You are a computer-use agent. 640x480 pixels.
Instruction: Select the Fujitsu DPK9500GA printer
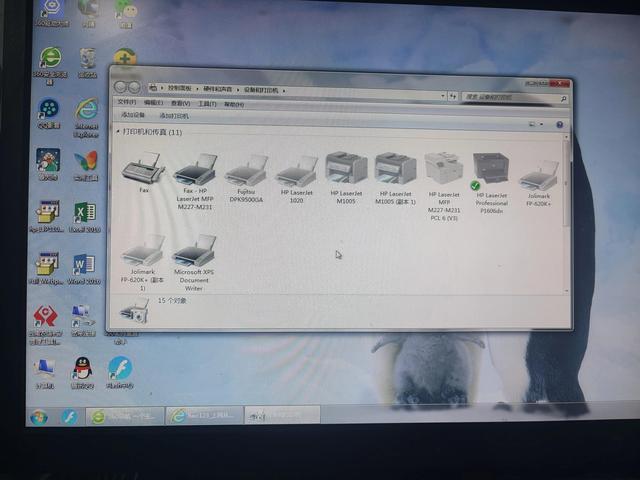(x=246, y=178)
